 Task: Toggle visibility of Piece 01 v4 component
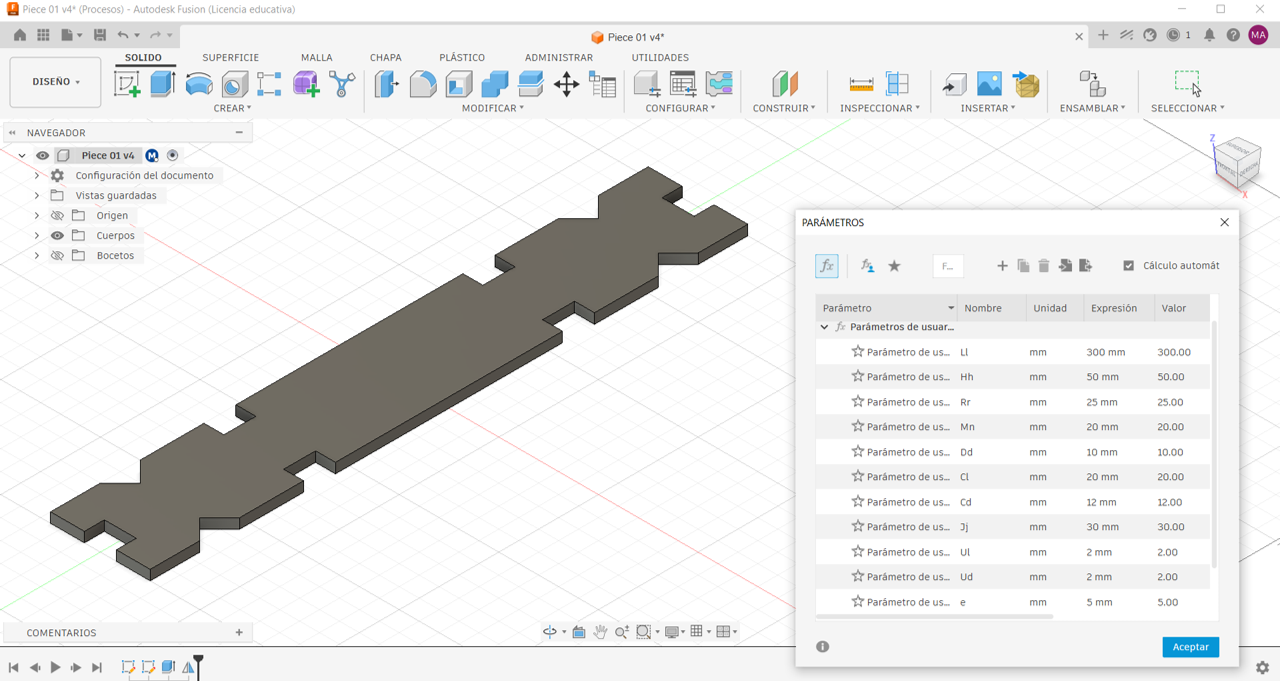[42, 155]
